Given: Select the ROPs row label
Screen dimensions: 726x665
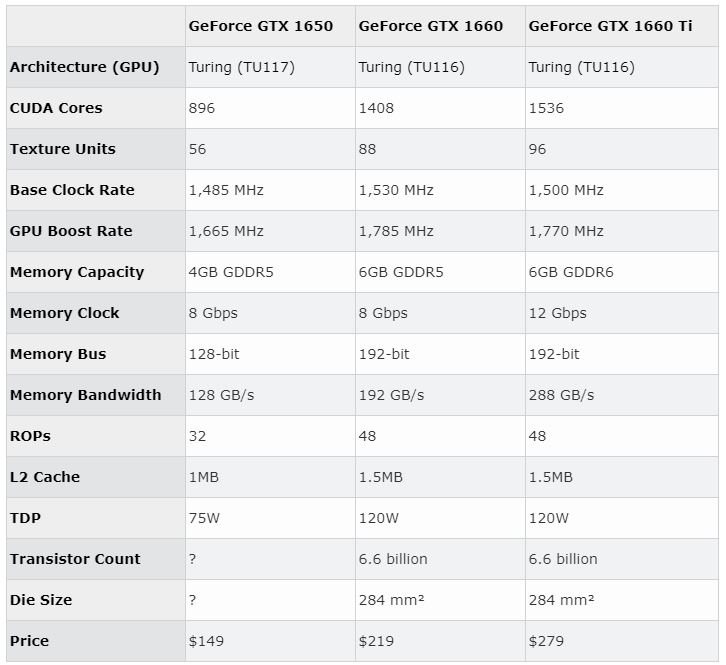Looking at the screenshot, I should tap(30, 436).
